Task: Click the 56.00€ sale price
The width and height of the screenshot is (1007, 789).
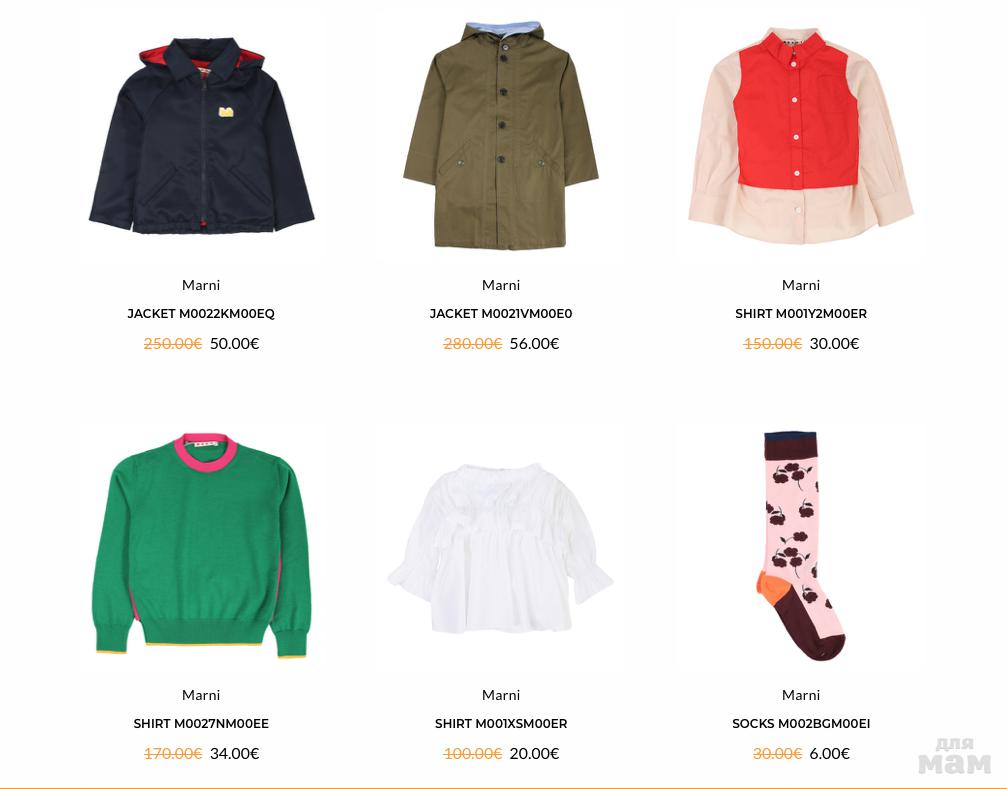Action: coord(534,343)
